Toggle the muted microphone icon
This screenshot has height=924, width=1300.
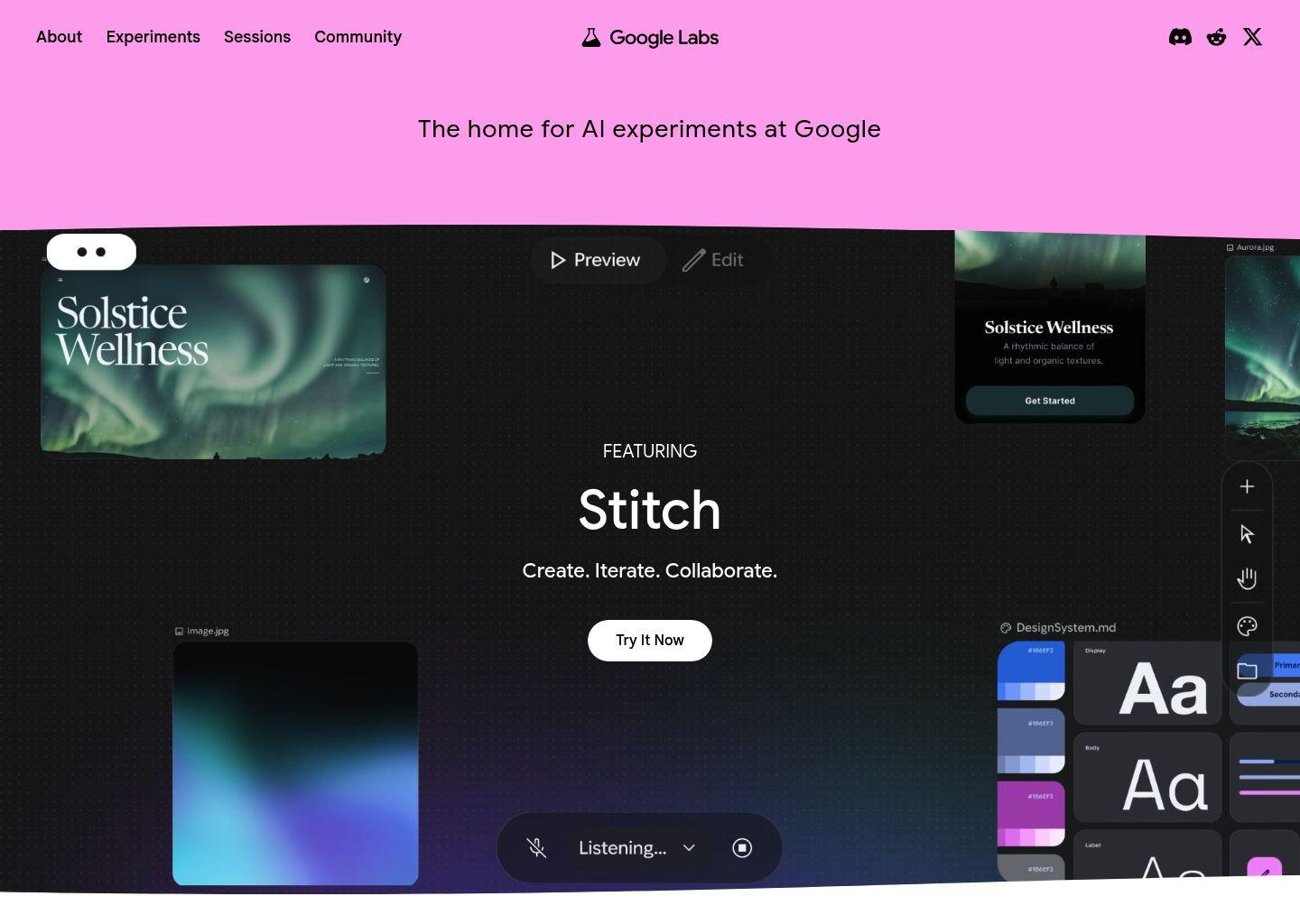[536, 848]
